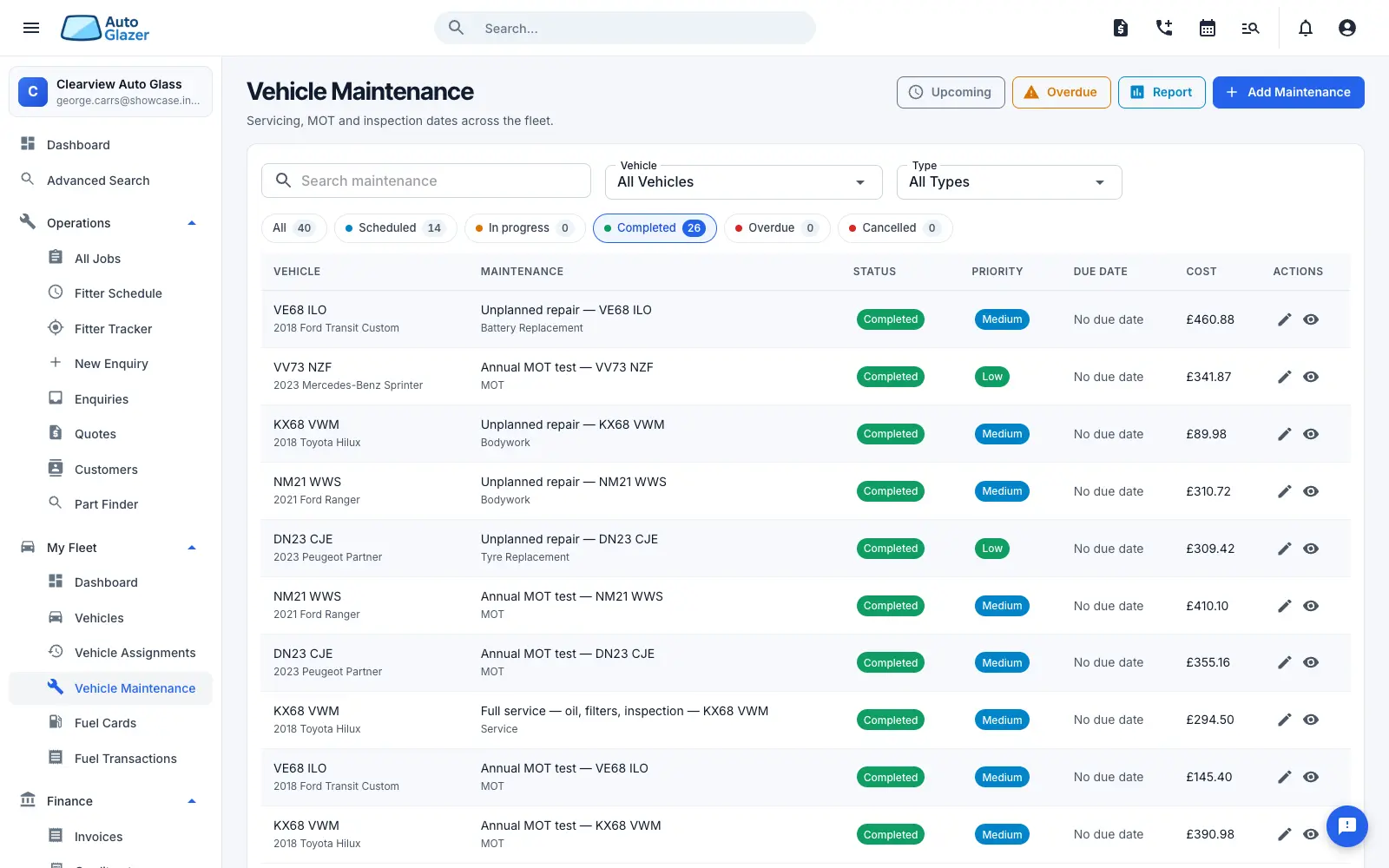Open the hamburger menu icon
The width and height of the screenshot is (1389, 868).
[31, 28]
